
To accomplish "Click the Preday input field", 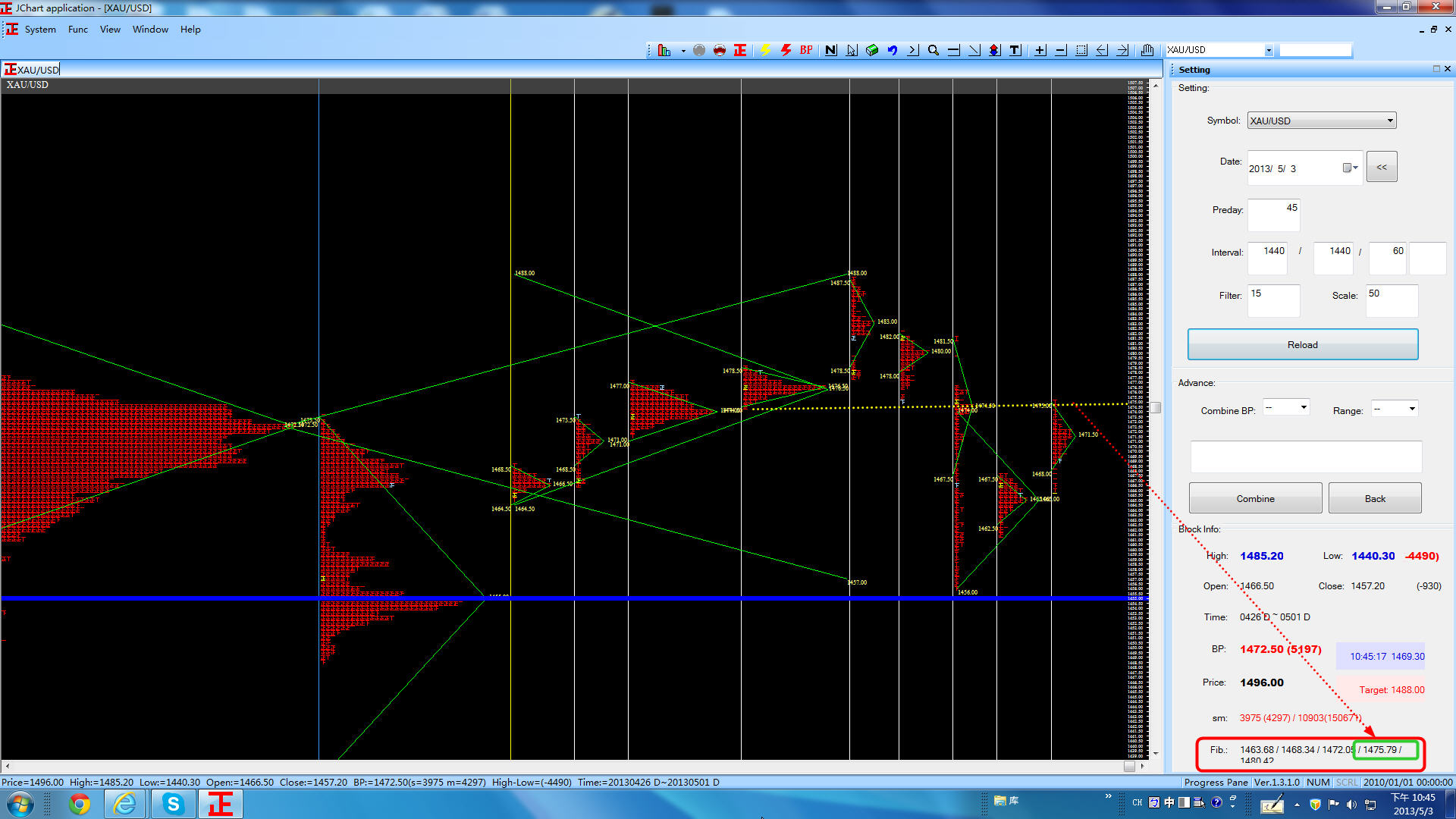I will tap(1274, 215).
